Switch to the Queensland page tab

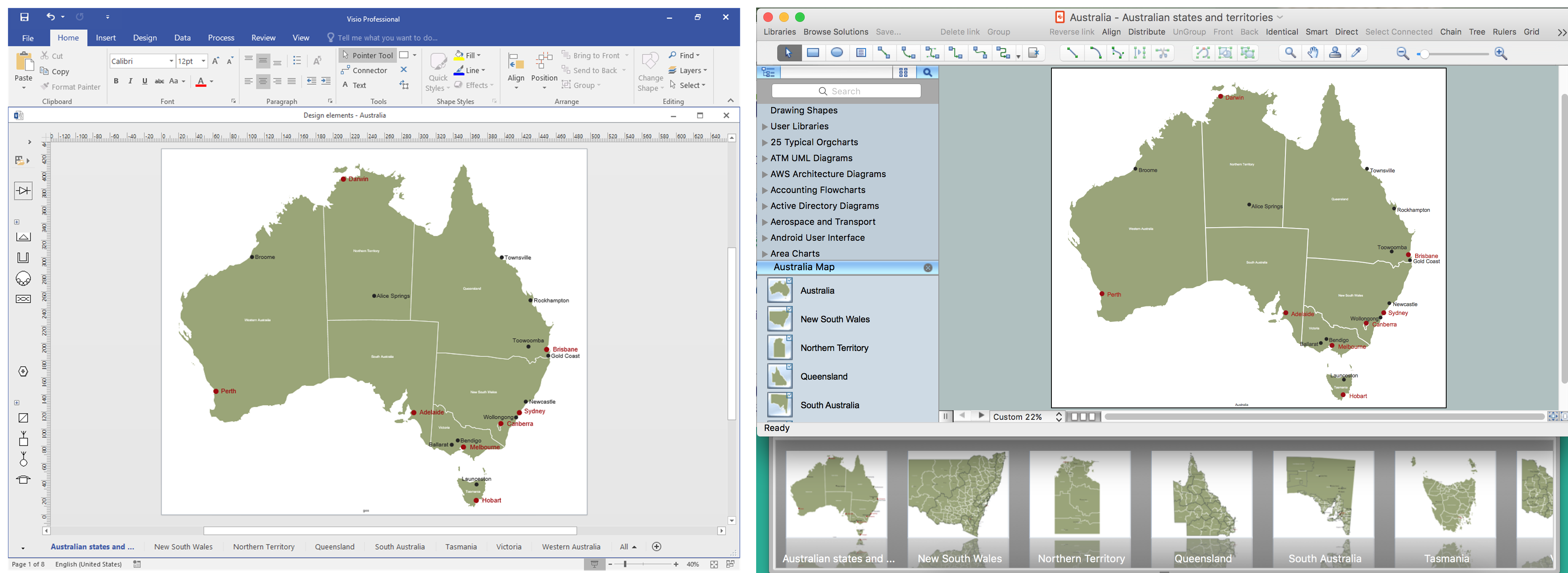335,547
